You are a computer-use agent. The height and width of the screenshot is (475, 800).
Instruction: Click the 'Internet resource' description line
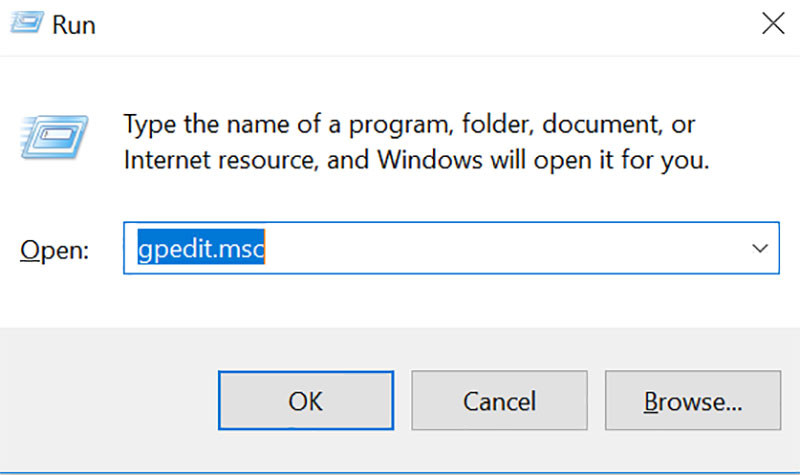[416, 160]
